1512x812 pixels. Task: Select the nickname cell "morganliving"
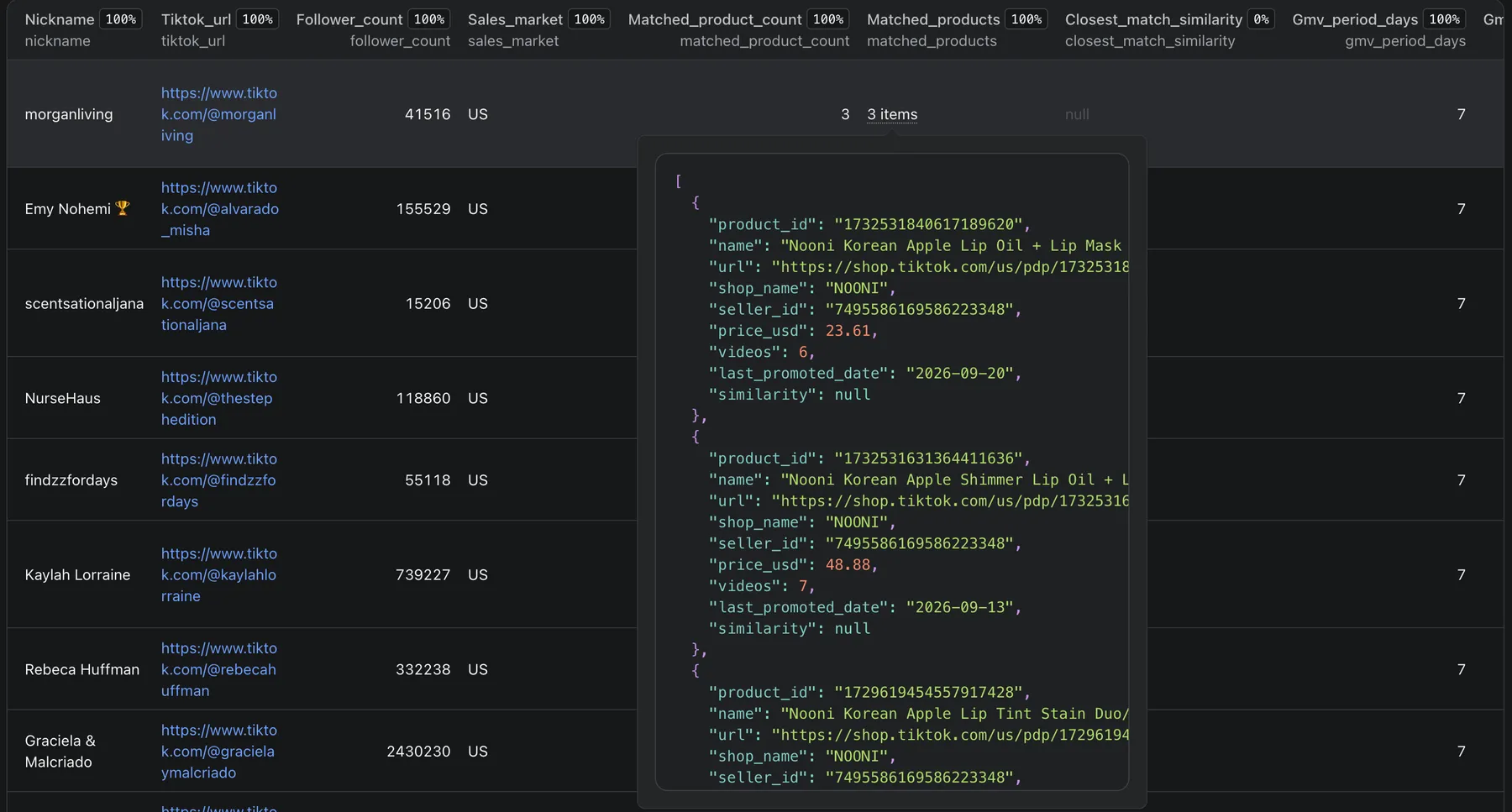click(69, 114)
